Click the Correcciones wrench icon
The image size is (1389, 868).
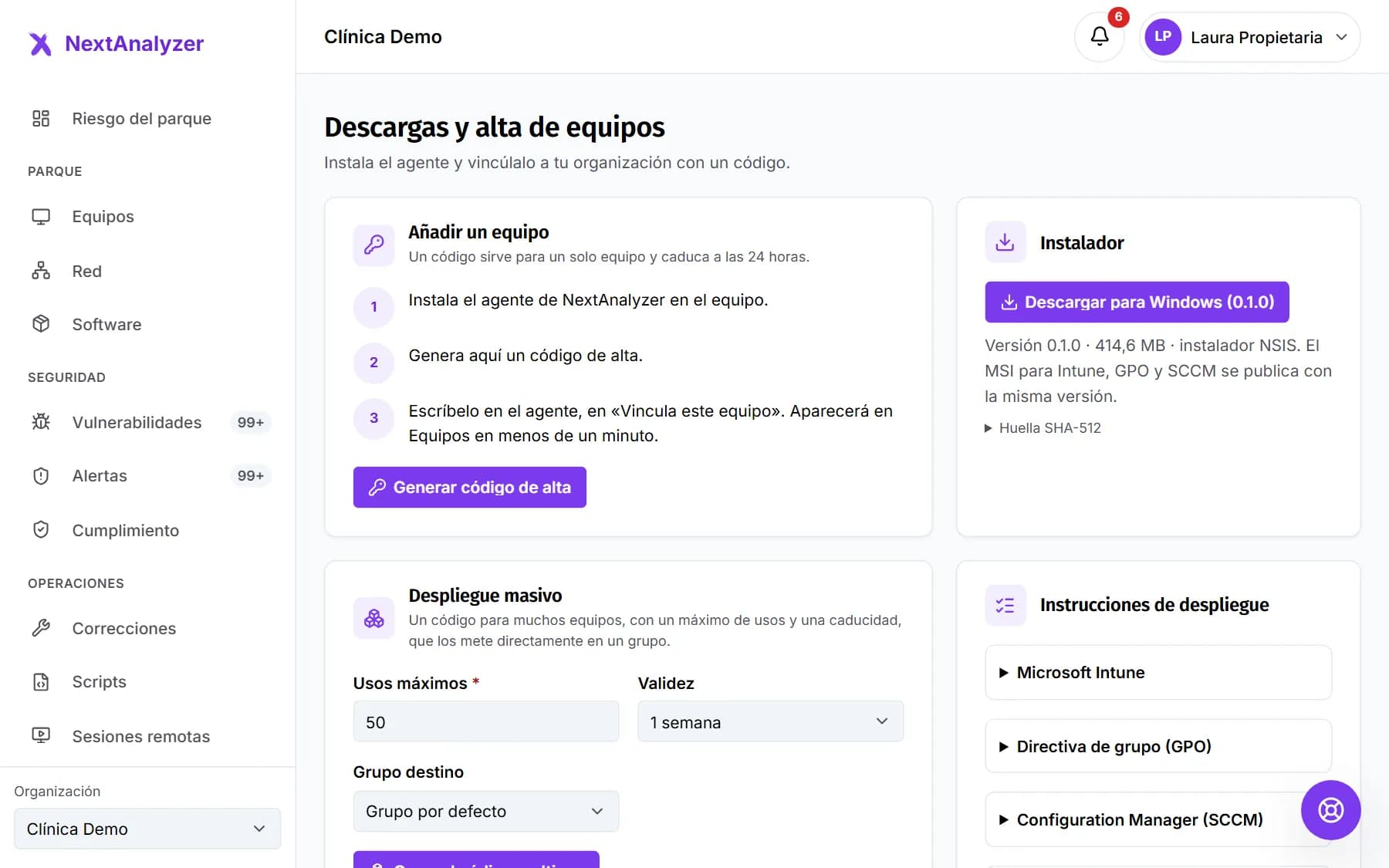pyautogui.click(x=41, y=628)
